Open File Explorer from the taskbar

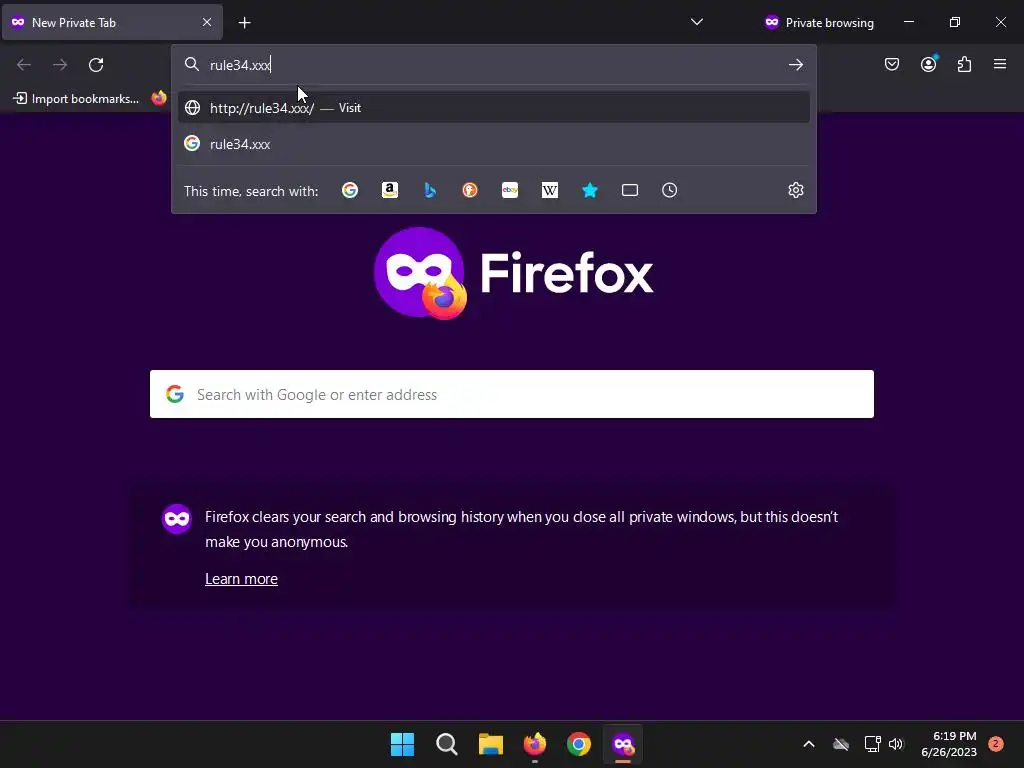pos(490,744)
